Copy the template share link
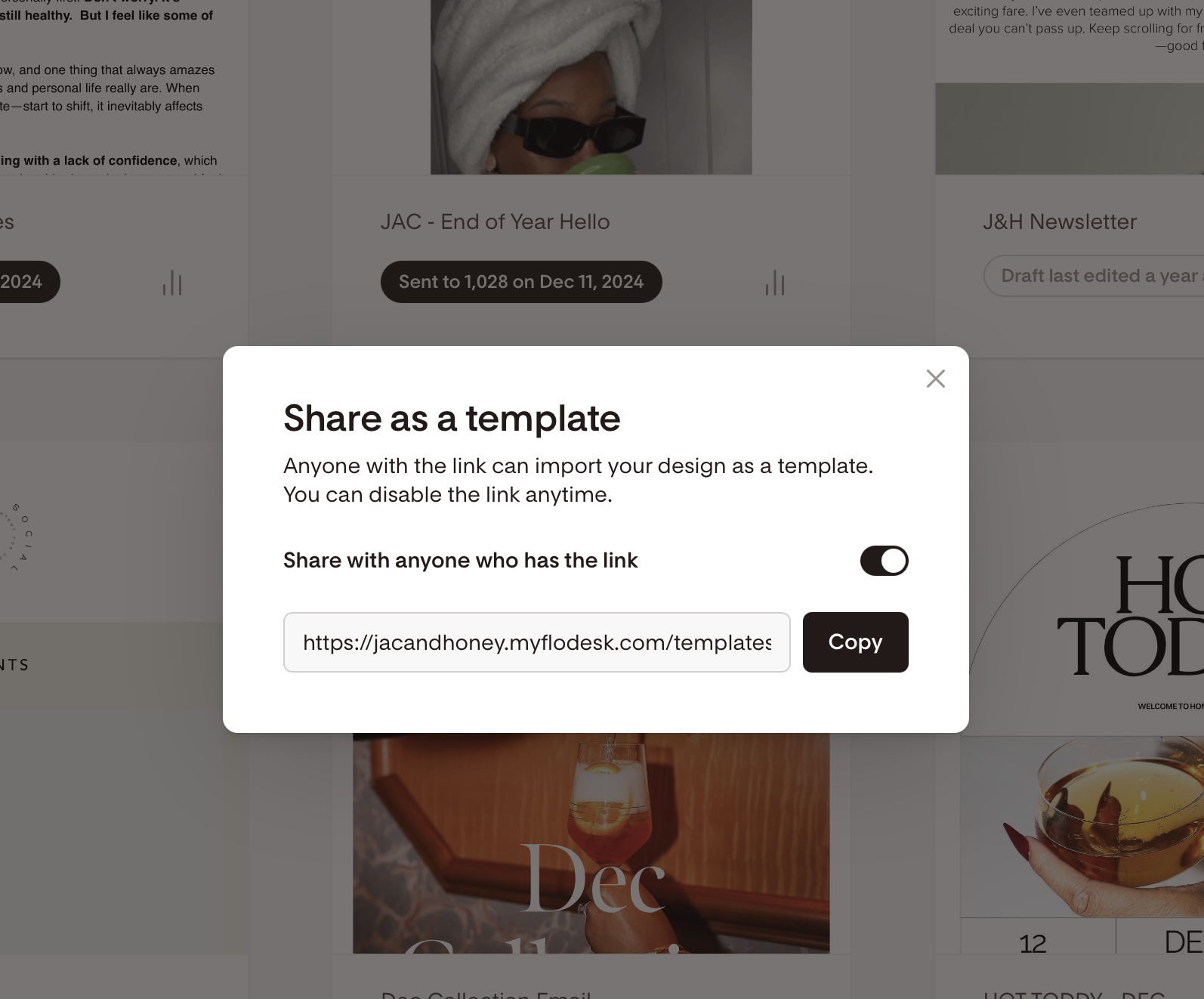 855,642
